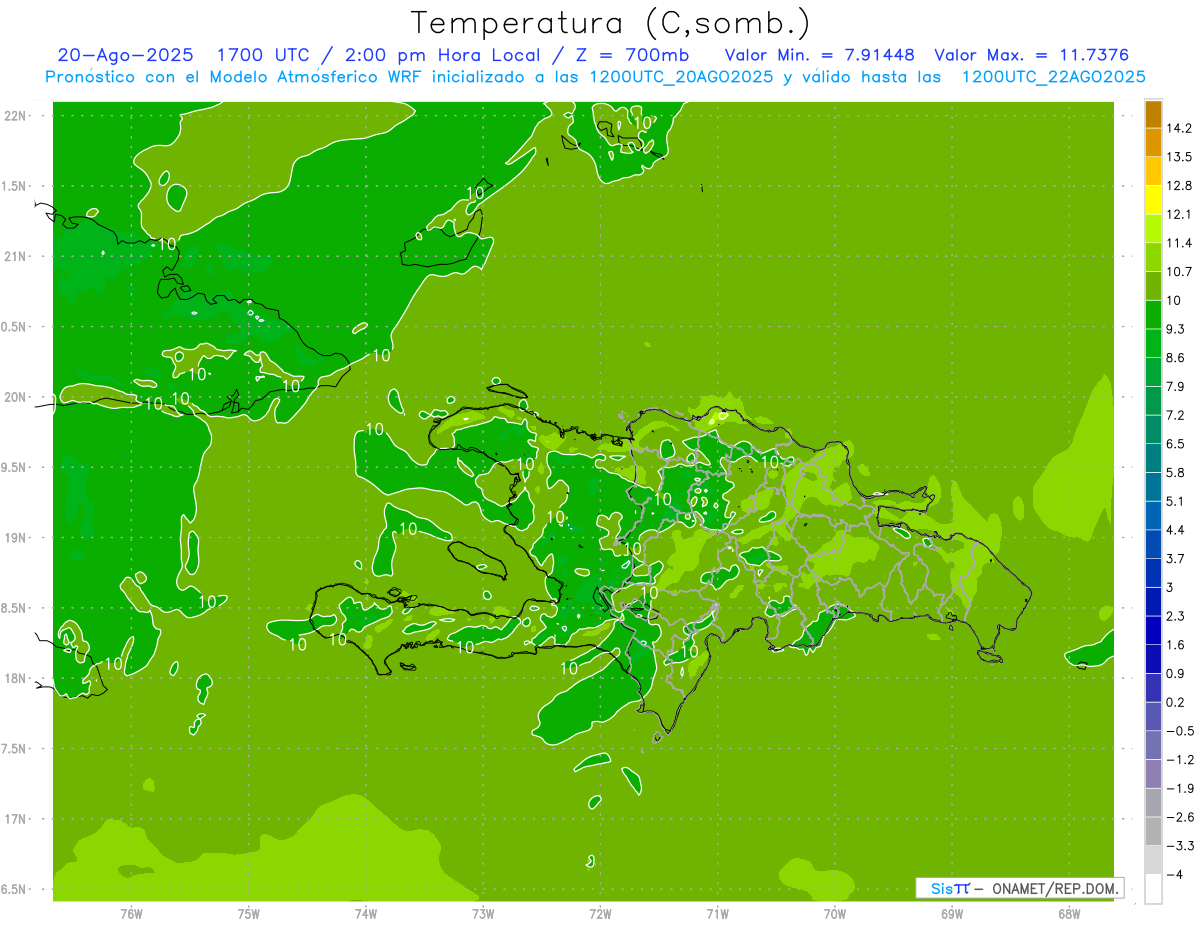
Task: Click the "71W" longitude axis label
Action: (x=717, y=914)
